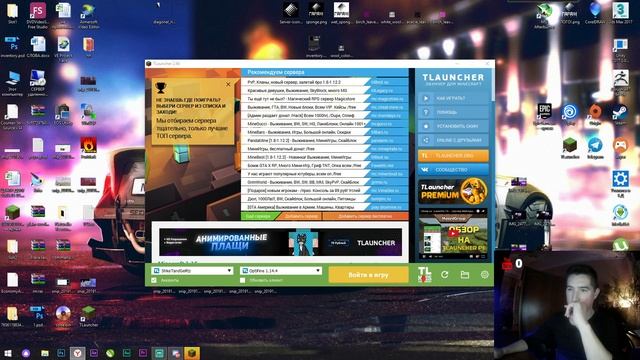Select the inventory.psd desktop file
The width and height of the screenshot is (640, 360).
tap(12, 47)
